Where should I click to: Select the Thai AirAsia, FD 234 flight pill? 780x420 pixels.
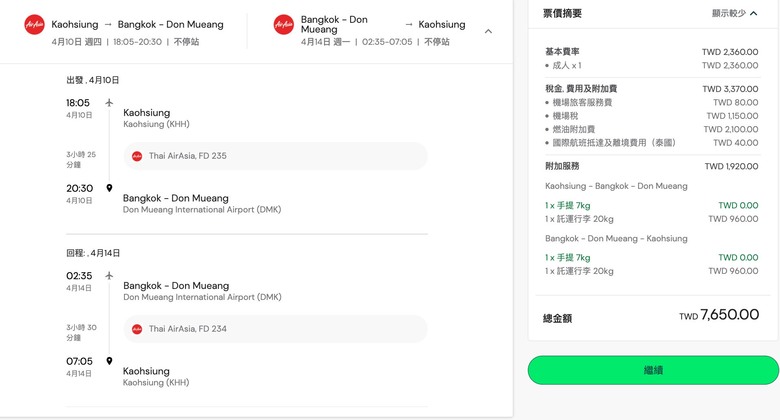[x=276, y=329]
